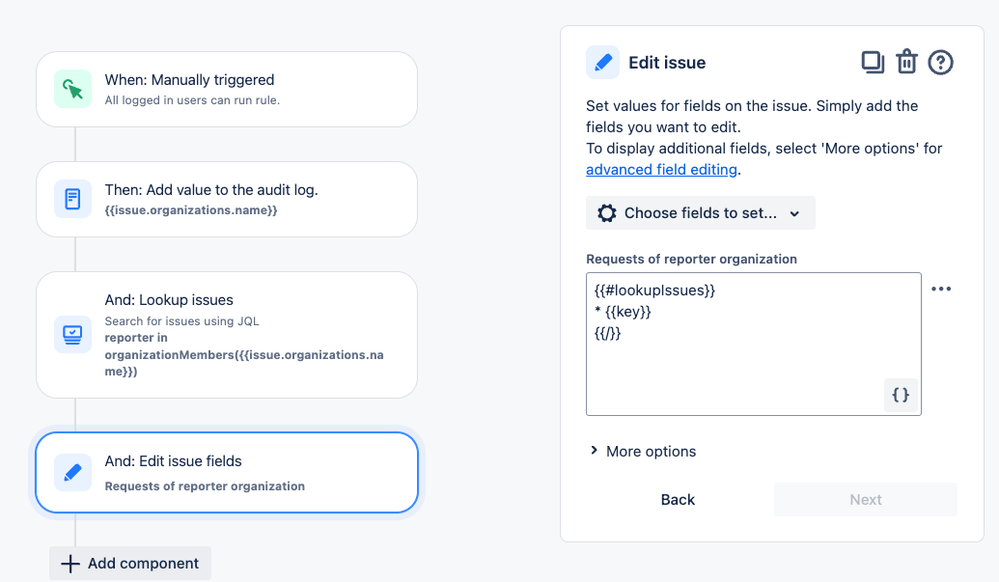
Task: Expand the More options section
Action: coord(642,451)
